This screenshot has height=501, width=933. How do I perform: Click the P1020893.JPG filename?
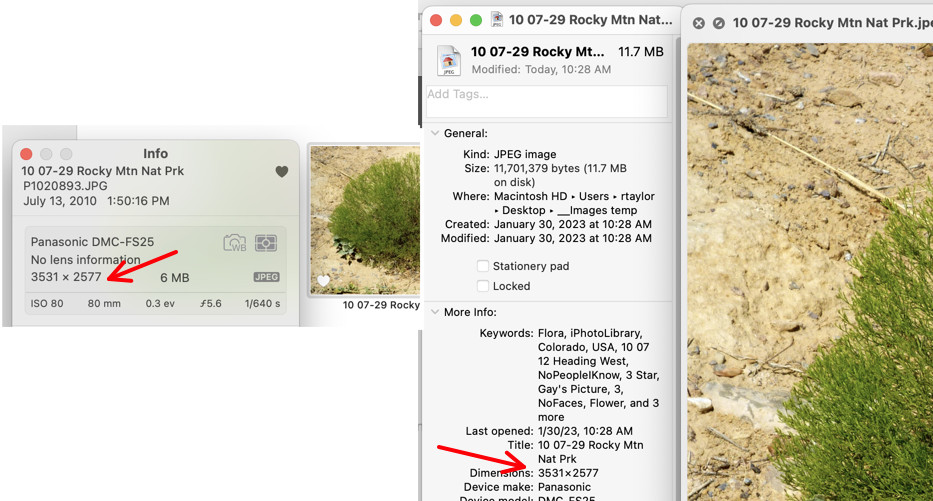(65, 186)
